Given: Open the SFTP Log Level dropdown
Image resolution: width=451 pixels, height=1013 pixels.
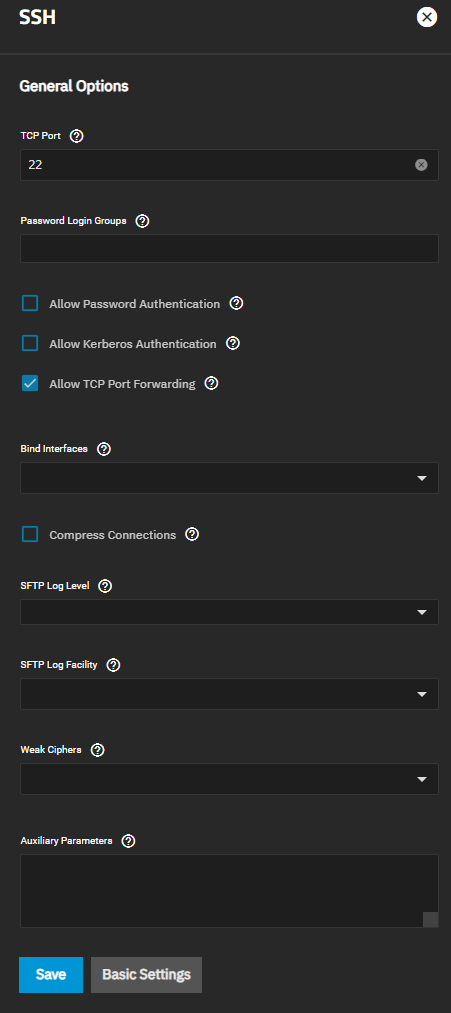Looking at the screenshot, I should point(229,612).
